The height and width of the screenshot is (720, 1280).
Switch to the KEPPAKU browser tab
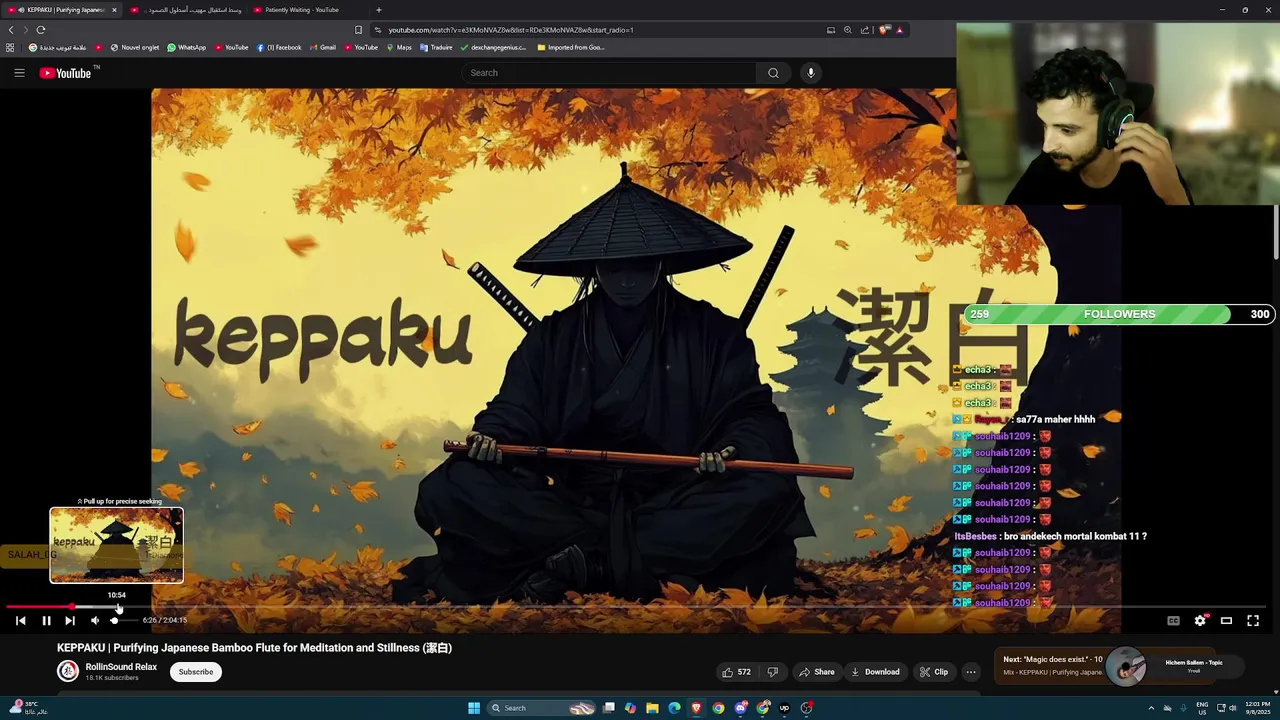pyautogui.click(x=60, y=10)
